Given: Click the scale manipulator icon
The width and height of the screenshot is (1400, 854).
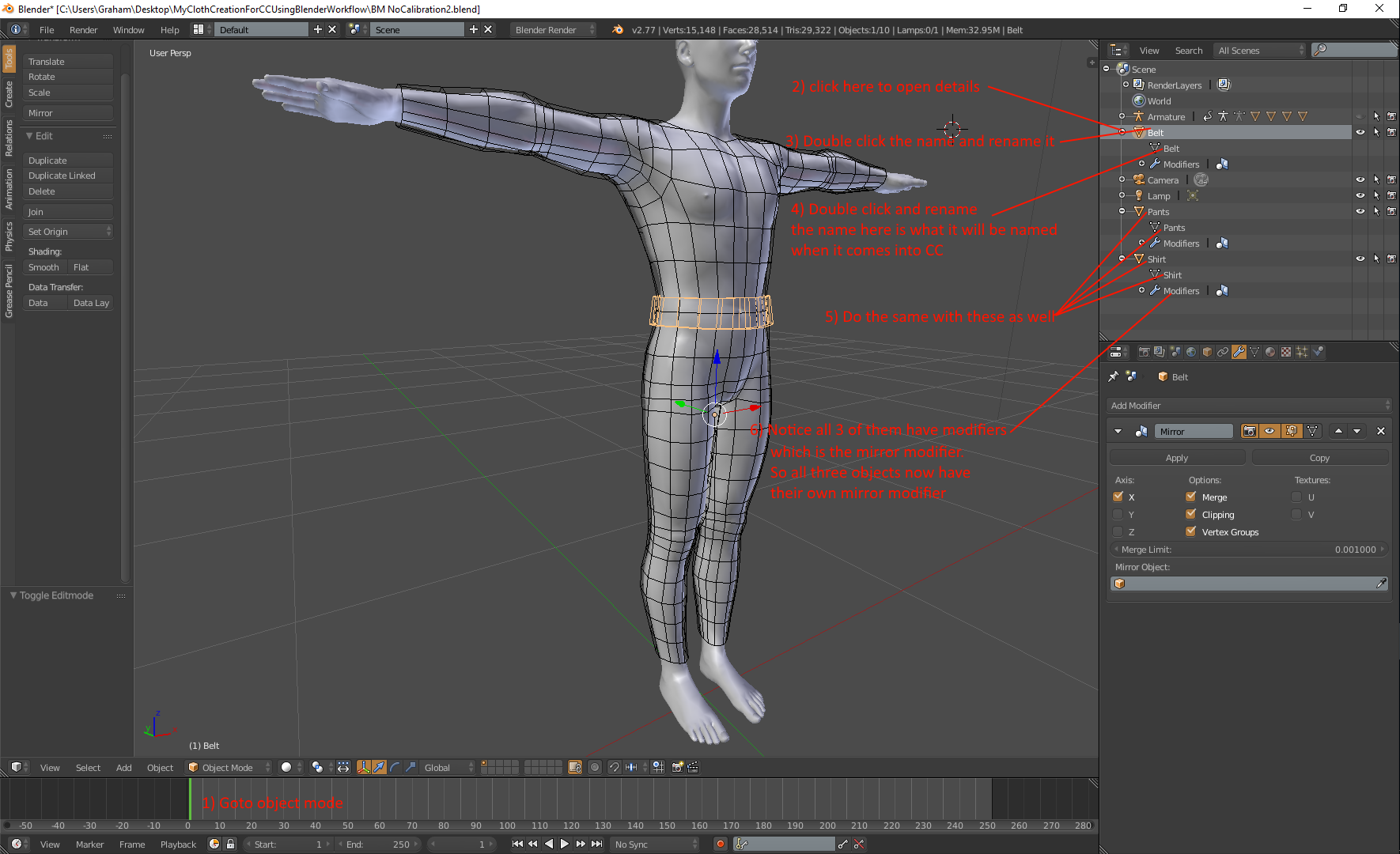Looking at the screenshot, I should pyautogui.click(x=410, y=767).
